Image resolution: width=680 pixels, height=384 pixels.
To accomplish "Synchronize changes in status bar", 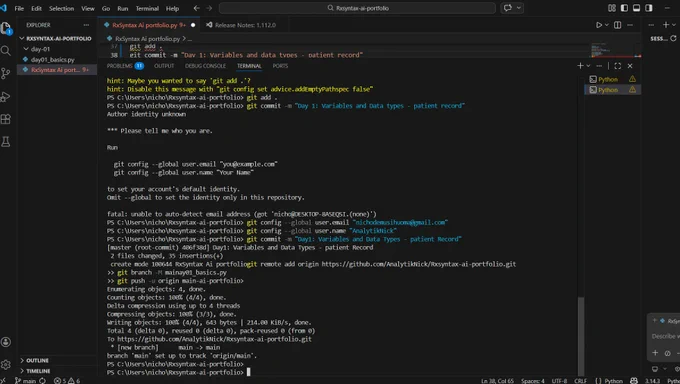I will 42,381.
